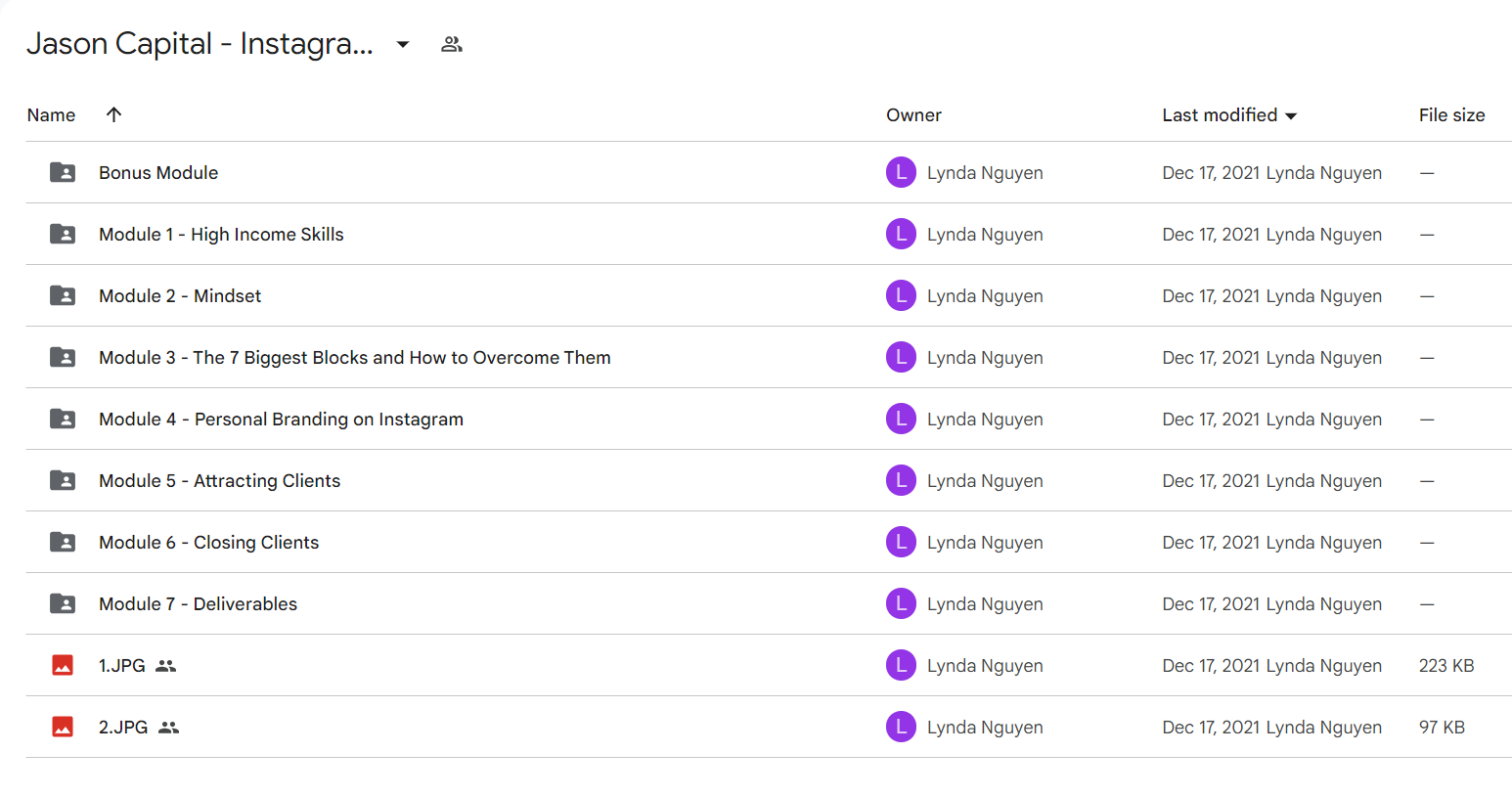Click owner avatar in Module 4 row
This screenshot has width=1512, height=797.
[901, 419]
